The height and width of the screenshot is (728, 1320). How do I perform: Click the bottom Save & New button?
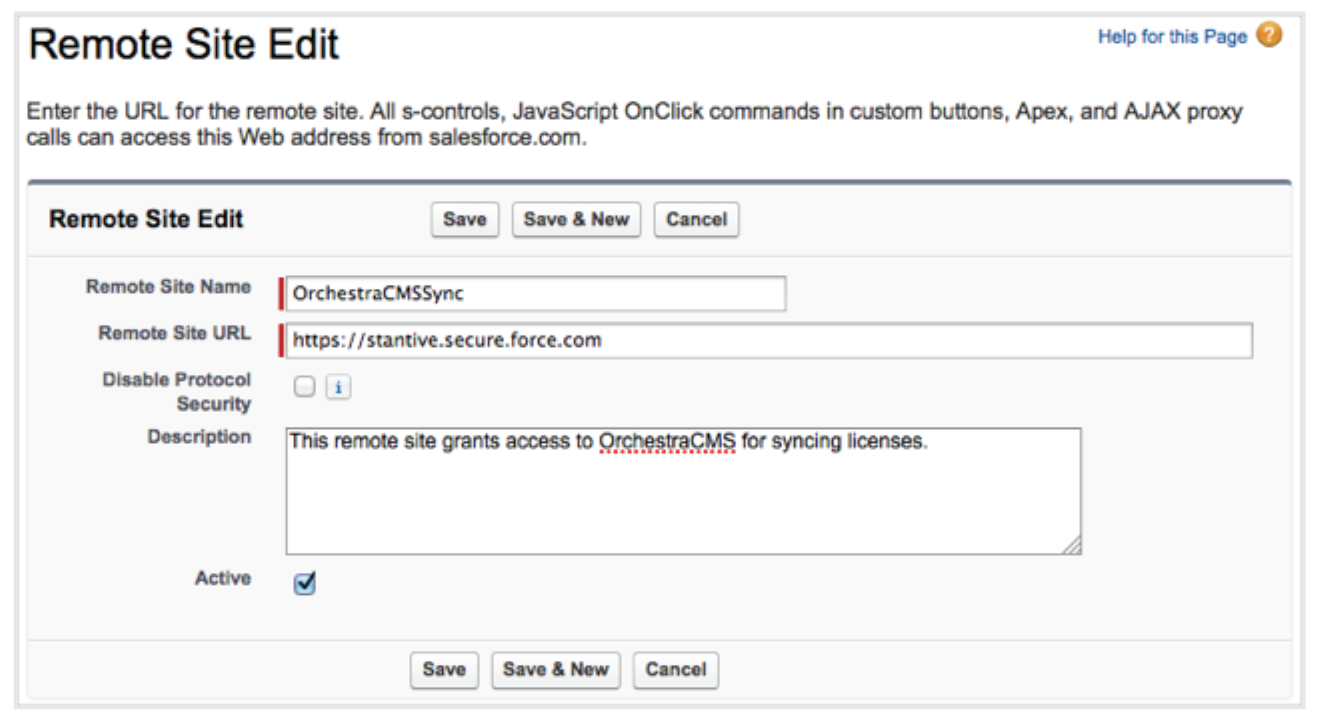(x=556, y=670)
